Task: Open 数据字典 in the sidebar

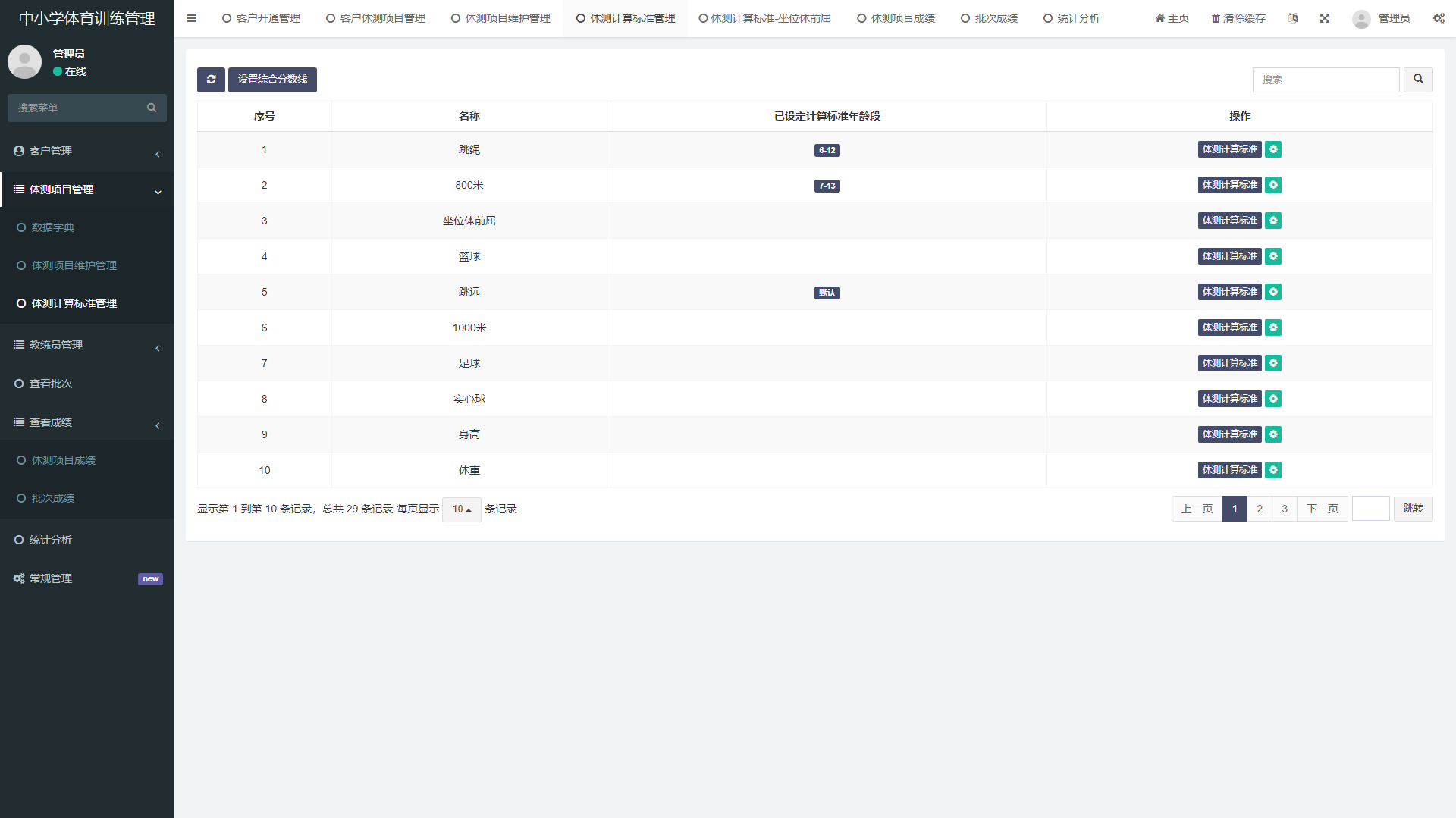Action: point(53,228)
